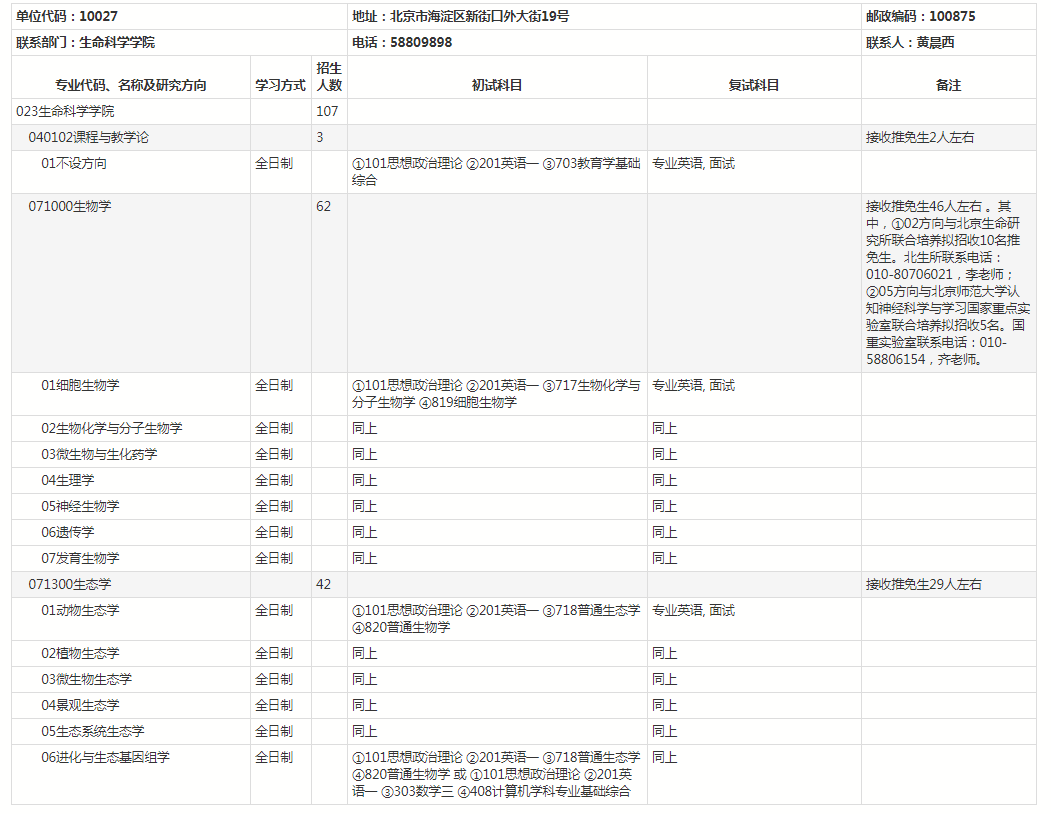Click the 02生物化学与分子生物学 direction
The height and width of the screenshot is (814, 1051).
tap(112, 428)
